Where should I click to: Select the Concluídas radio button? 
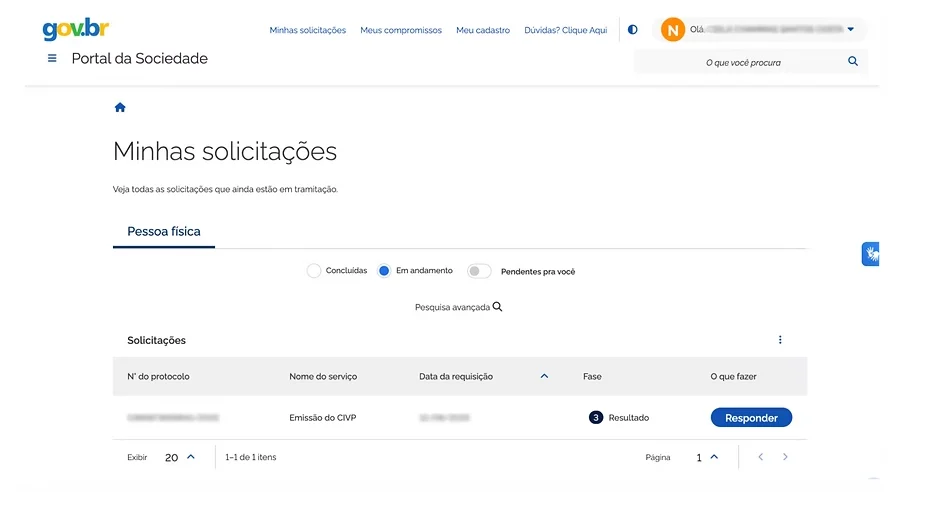[314, 271]
